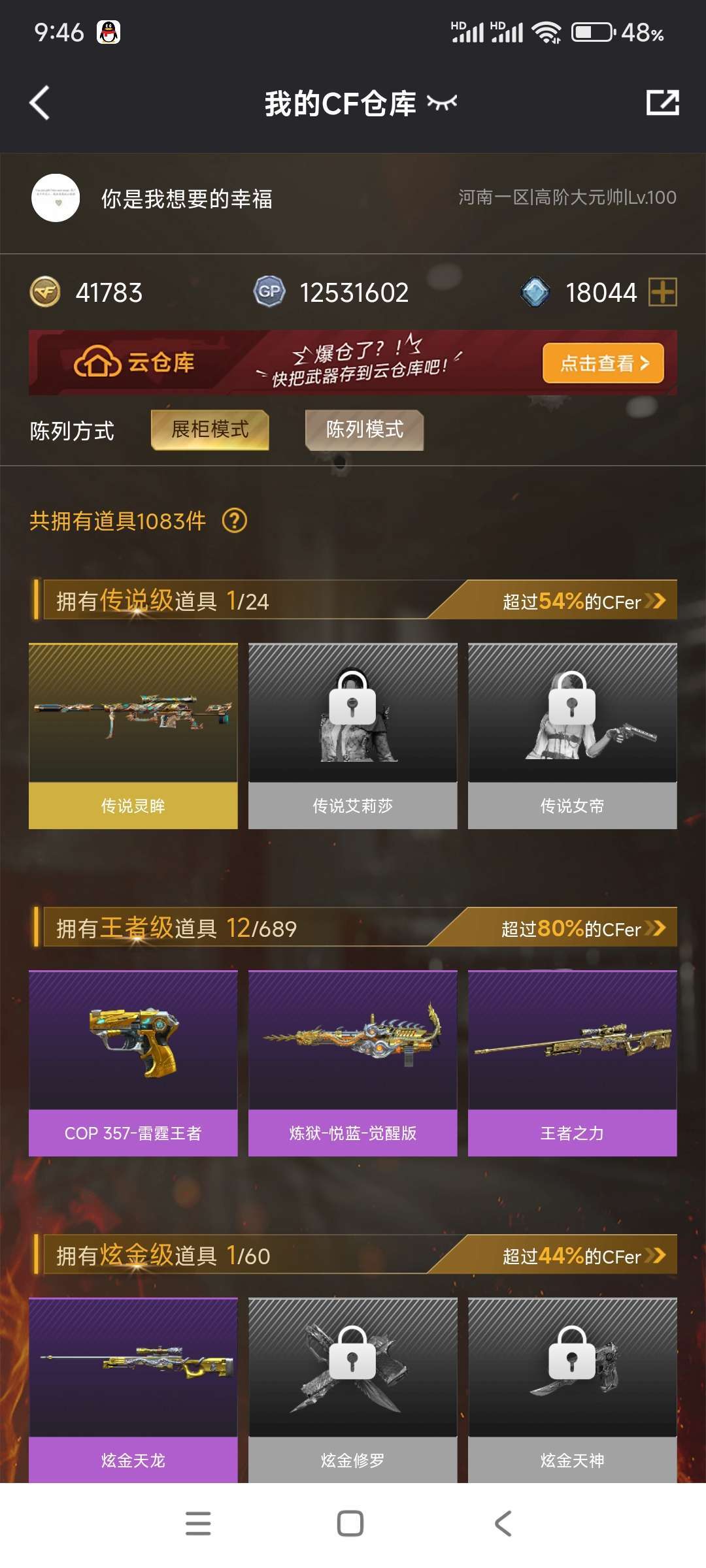The width and height of the screenshot is (706, 1568).
Task: Add diamonds with the plus icon
Action: click(662, 291)
